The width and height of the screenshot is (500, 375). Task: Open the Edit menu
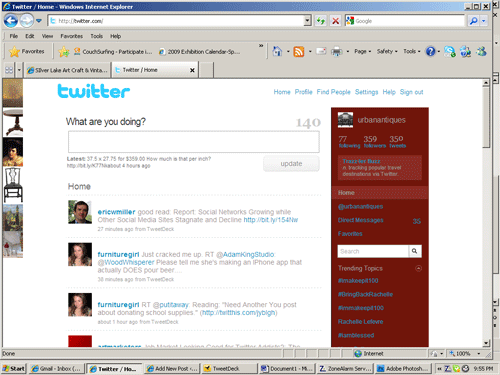point(30,36)
